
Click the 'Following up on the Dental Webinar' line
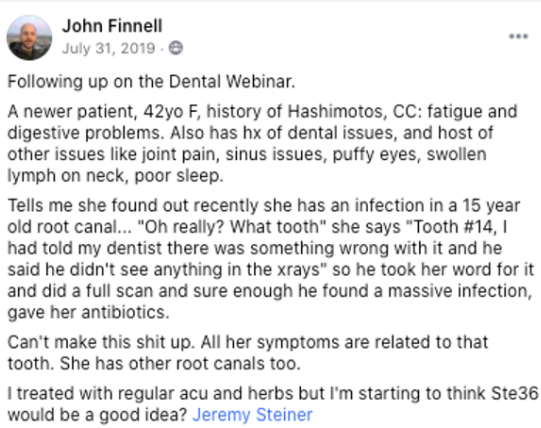(151, 82)
